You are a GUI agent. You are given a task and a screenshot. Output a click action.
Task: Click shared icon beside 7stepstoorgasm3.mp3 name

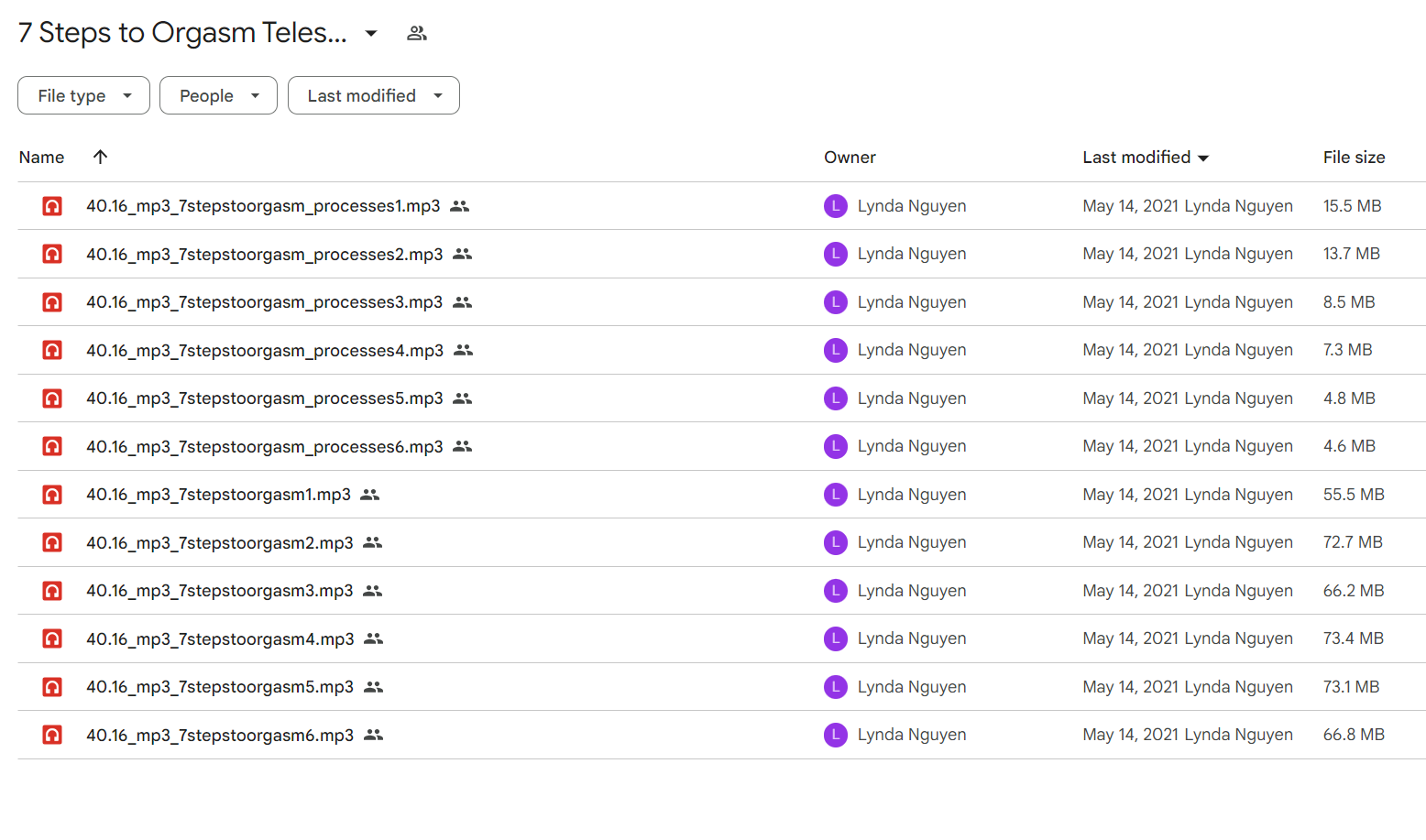(373, 591)
